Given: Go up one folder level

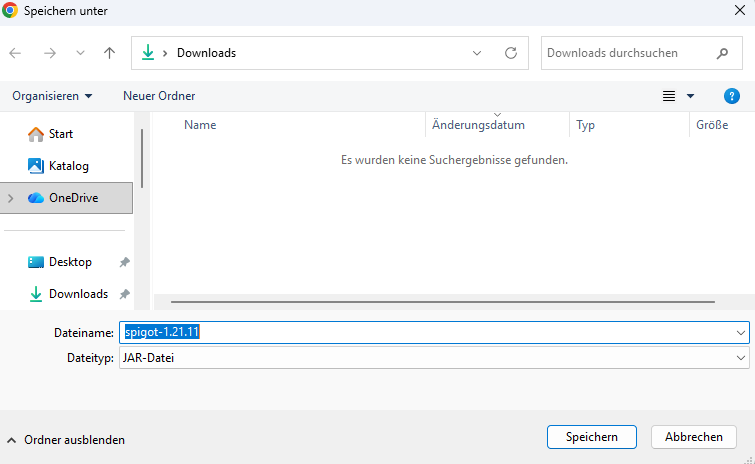Looking at the screenshot, I should click(x=110, y=53).
